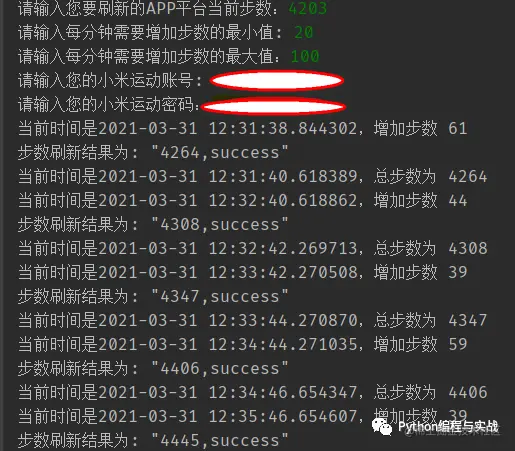Click the green minimum value 20
The height and width of the screenshot is (451, 515).
[304, 33]
